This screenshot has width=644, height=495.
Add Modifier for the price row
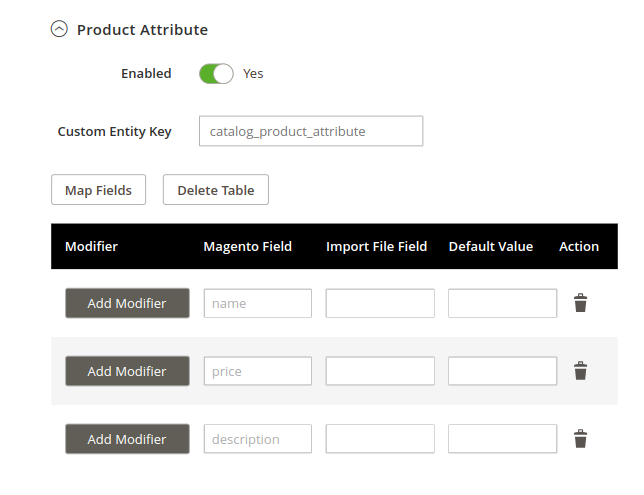pyautogui.click(x=127, y=371)
